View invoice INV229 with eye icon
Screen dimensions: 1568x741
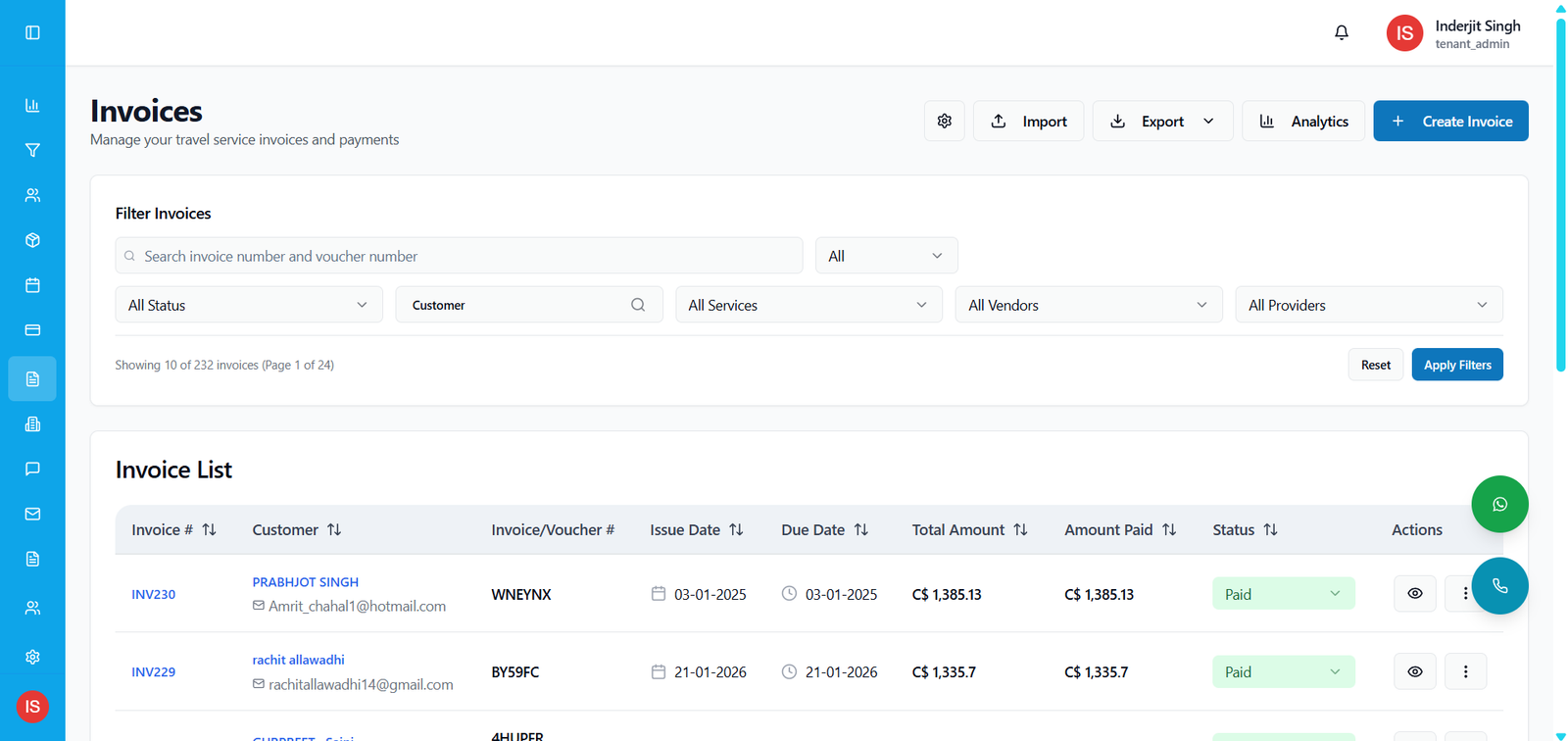coord(1414,671)
